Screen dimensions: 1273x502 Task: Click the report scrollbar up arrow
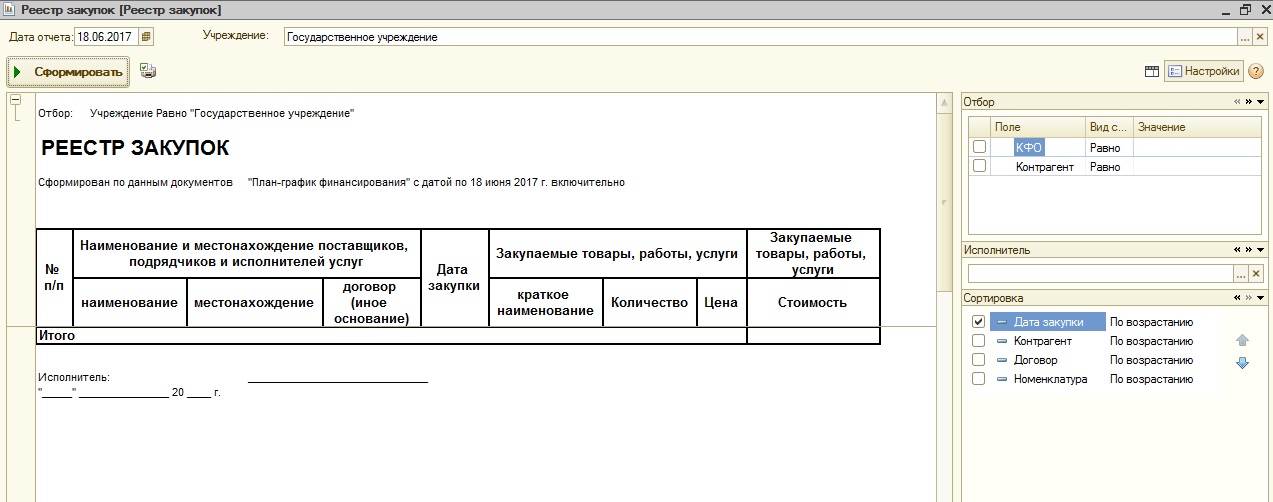pyautogui.click(x=944, y=102)
